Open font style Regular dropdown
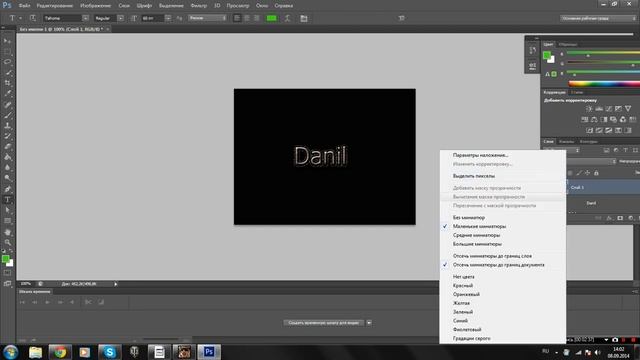640x360 pixels. click(x=120, y=18)
